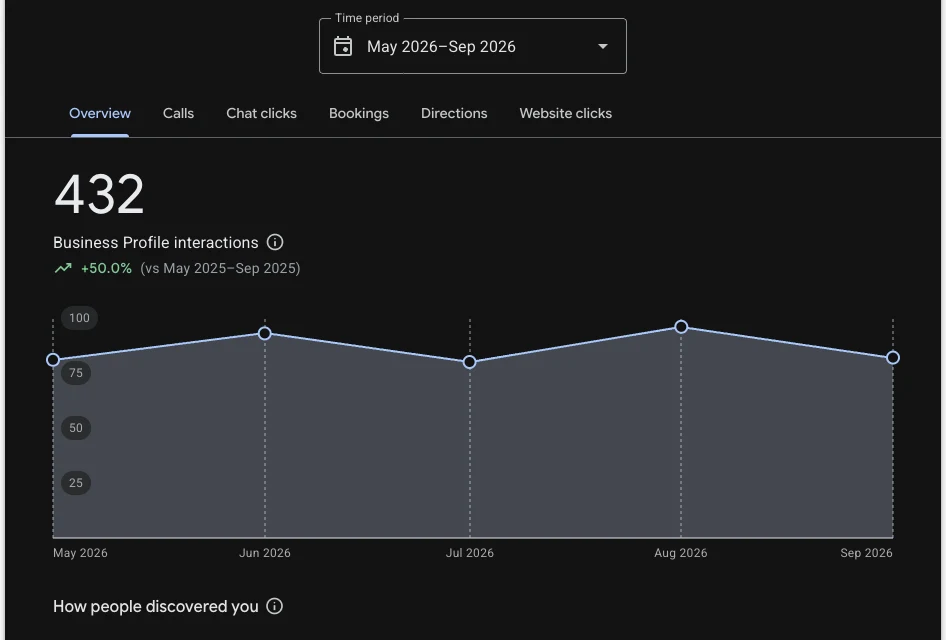
Task: Open the Chat clicks tab
Action: point(261,113)
